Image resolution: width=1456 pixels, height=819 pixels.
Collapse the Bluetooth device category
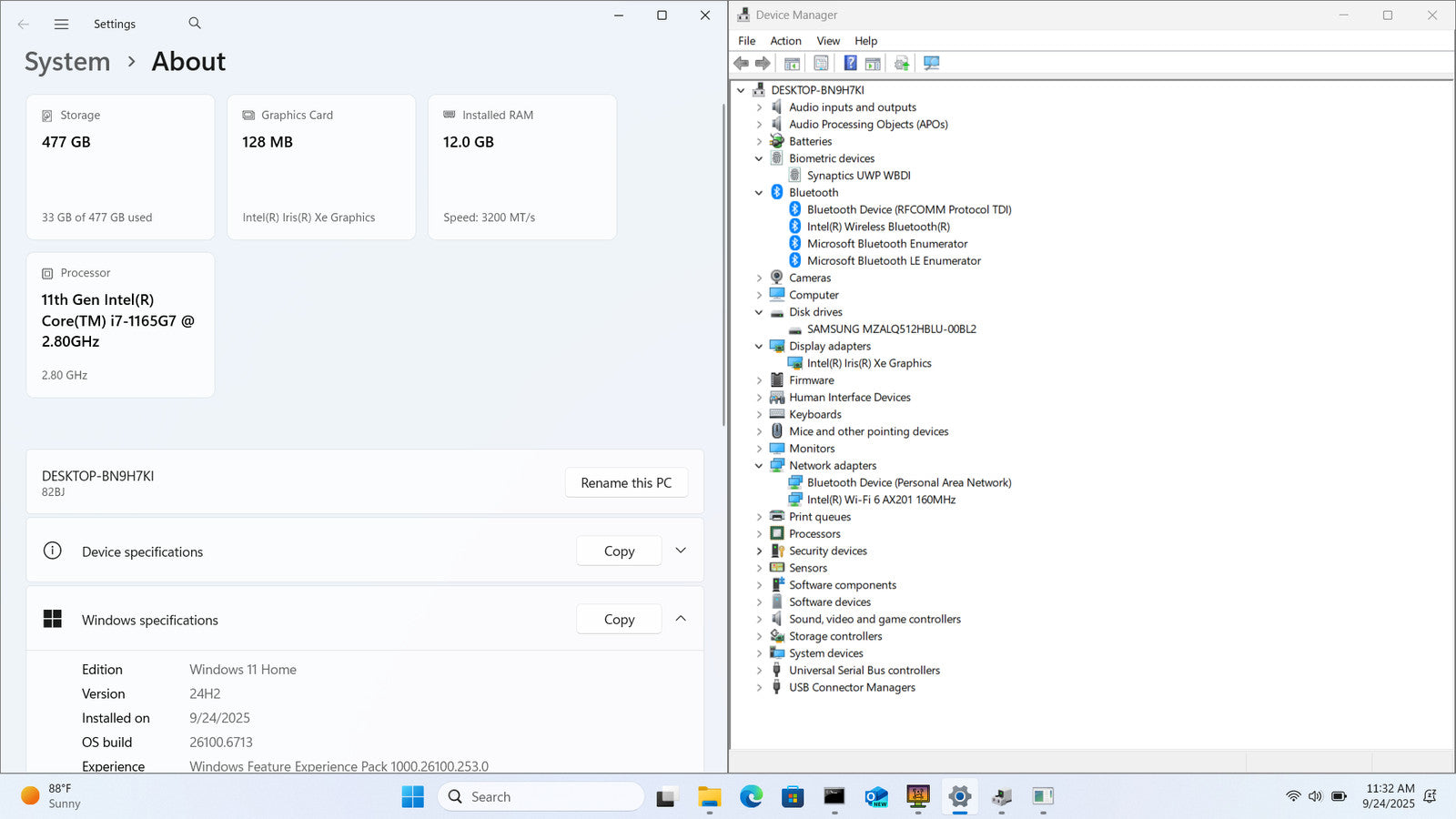(x=759, y=193)
